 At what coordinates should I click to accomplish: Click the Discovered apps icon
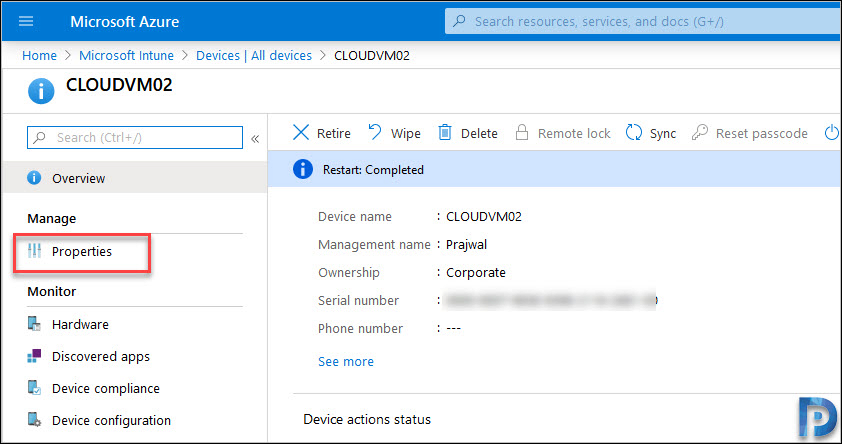34,356
